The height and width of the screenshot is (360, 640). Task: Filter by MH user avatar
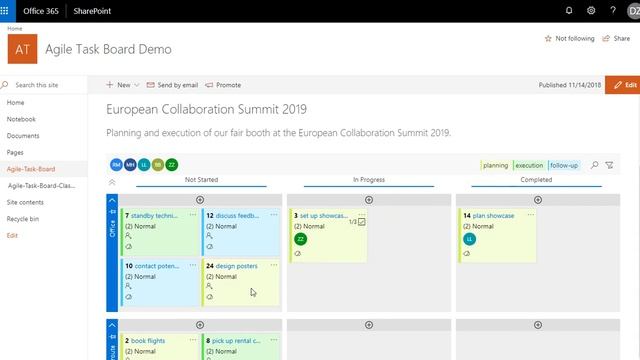tap(130, 165)
